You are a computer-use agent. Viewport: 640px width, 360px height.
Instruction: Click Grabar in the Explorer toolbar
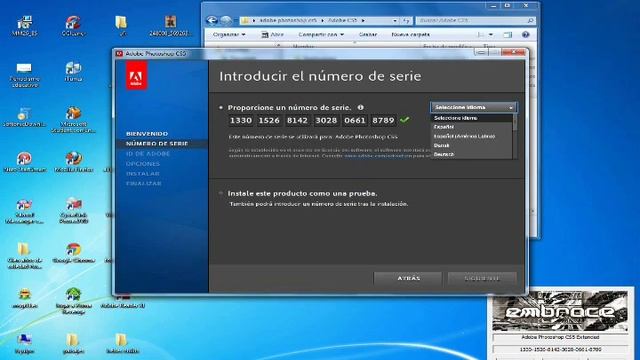(x=368, y=35)
